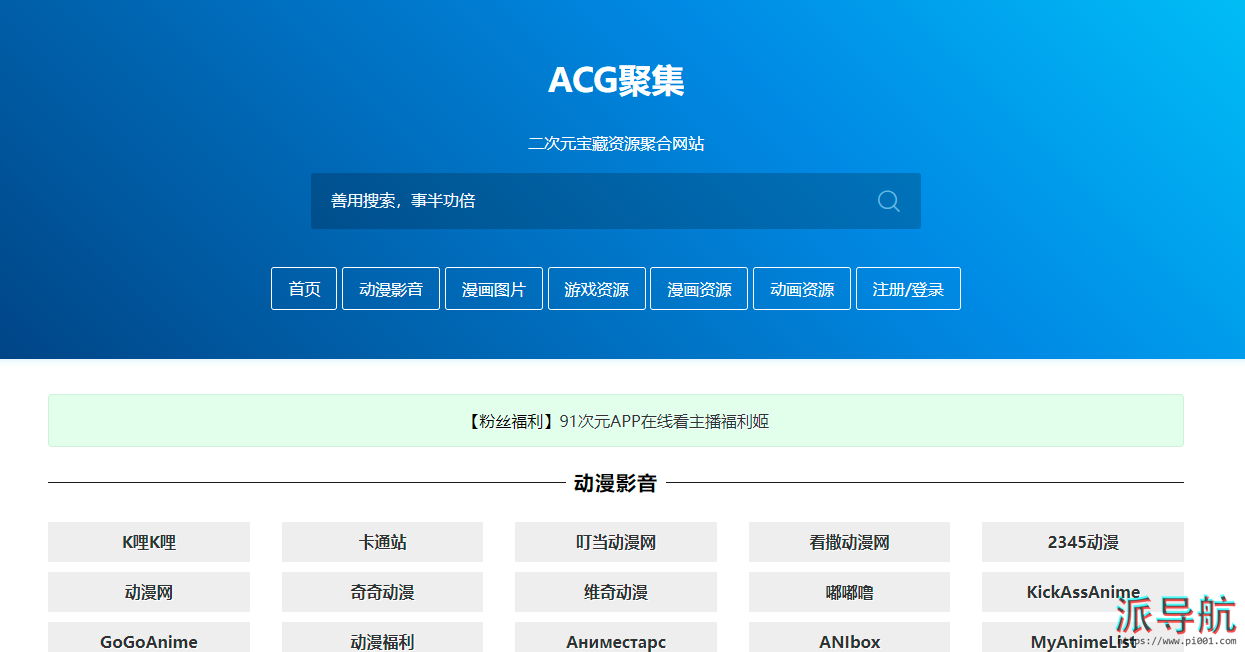1245x652 pixels.
Task: Open the K哩K哩 site link
Action: click(149, 542)
